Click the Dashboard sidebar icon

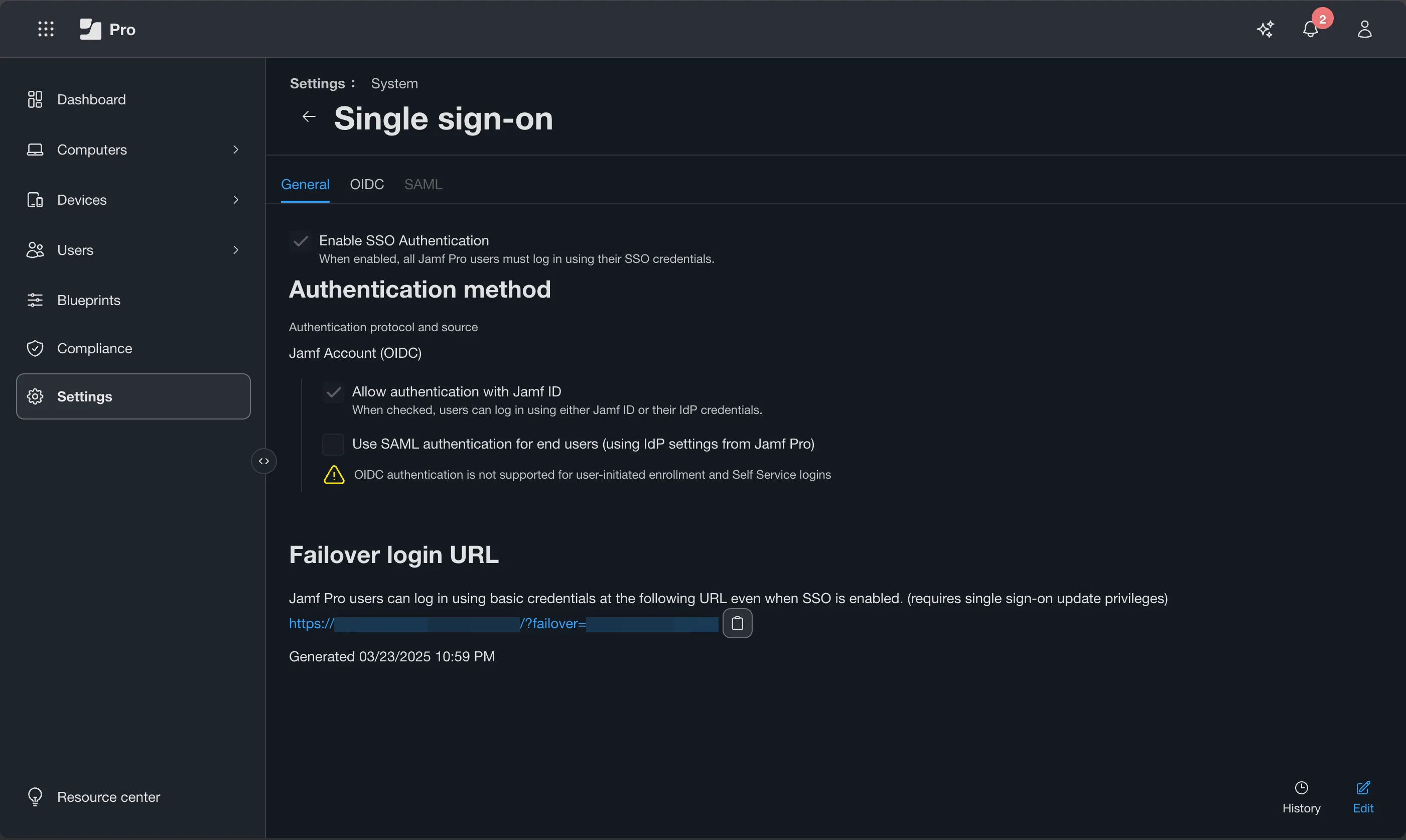(35, 100)
